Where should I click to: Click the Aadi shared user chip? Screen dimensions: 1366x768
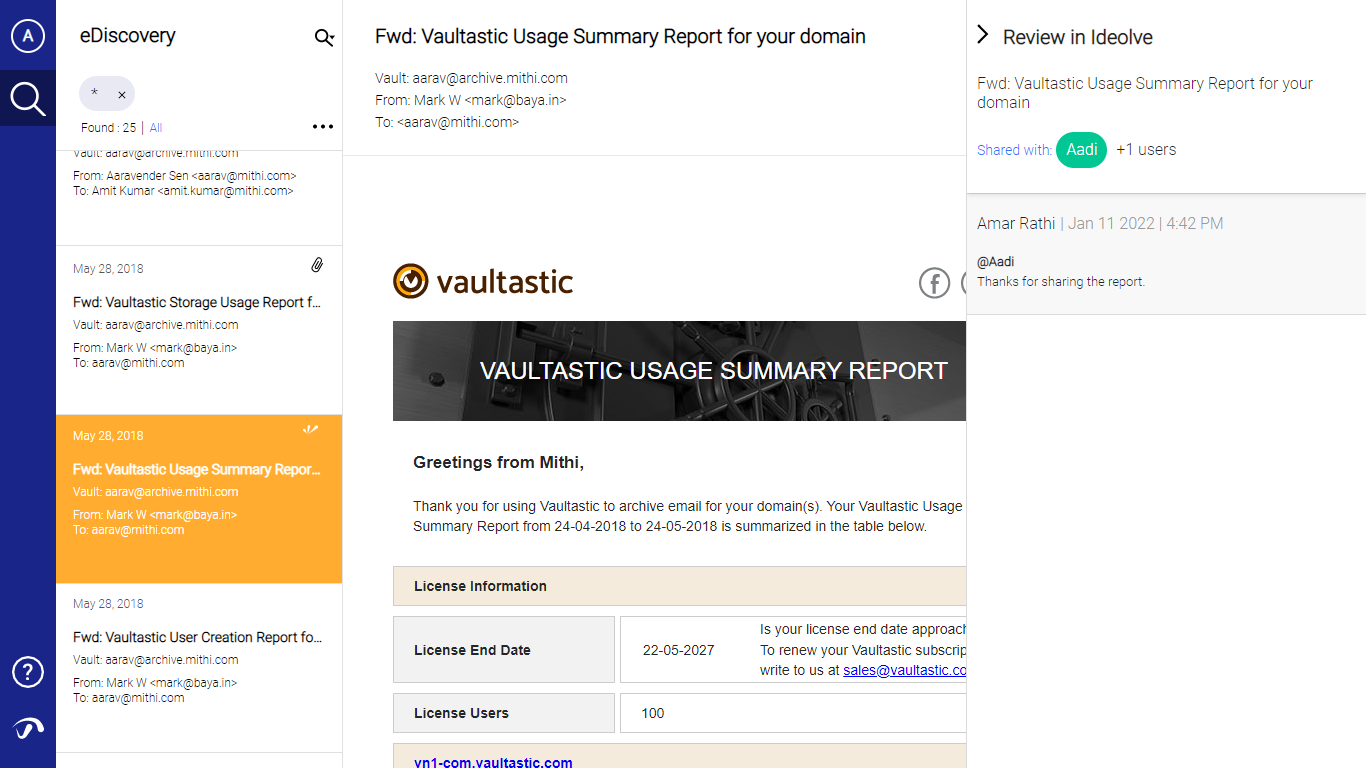point(1082,150)
